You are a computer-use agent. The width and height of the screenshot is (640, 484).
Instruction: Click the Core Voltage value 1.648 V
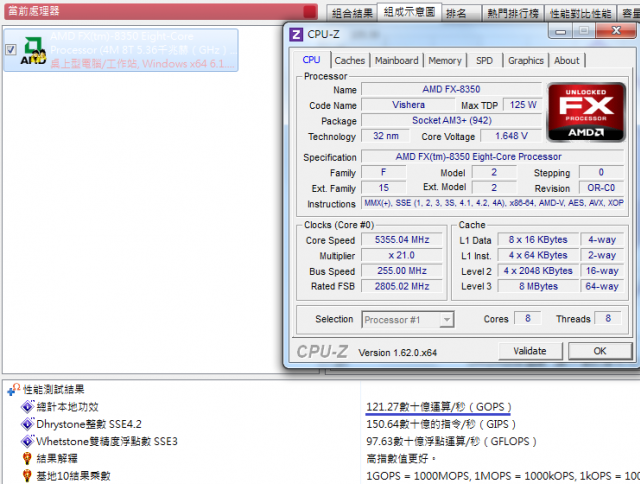click(x=511, y=136)
